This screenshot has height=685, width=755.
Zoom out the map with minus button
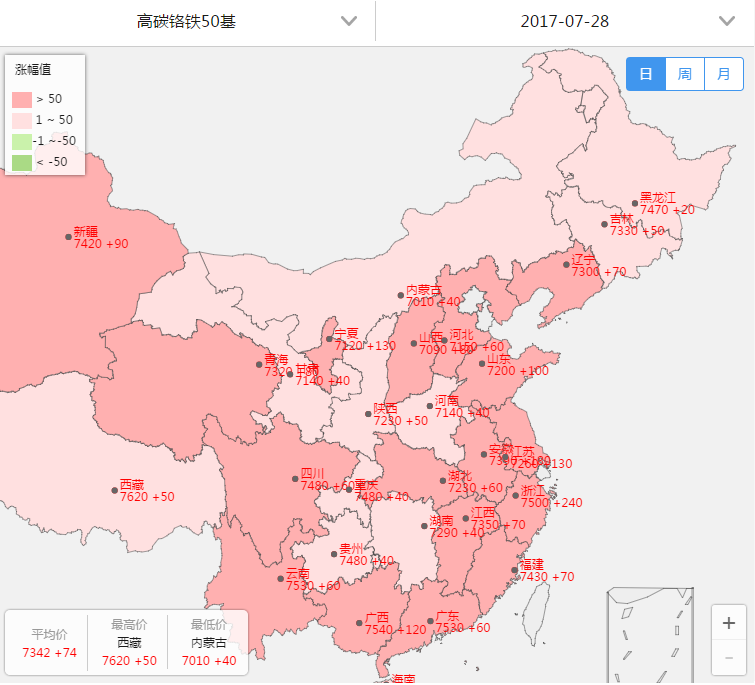pyautogui.click(x=728, y=657)
